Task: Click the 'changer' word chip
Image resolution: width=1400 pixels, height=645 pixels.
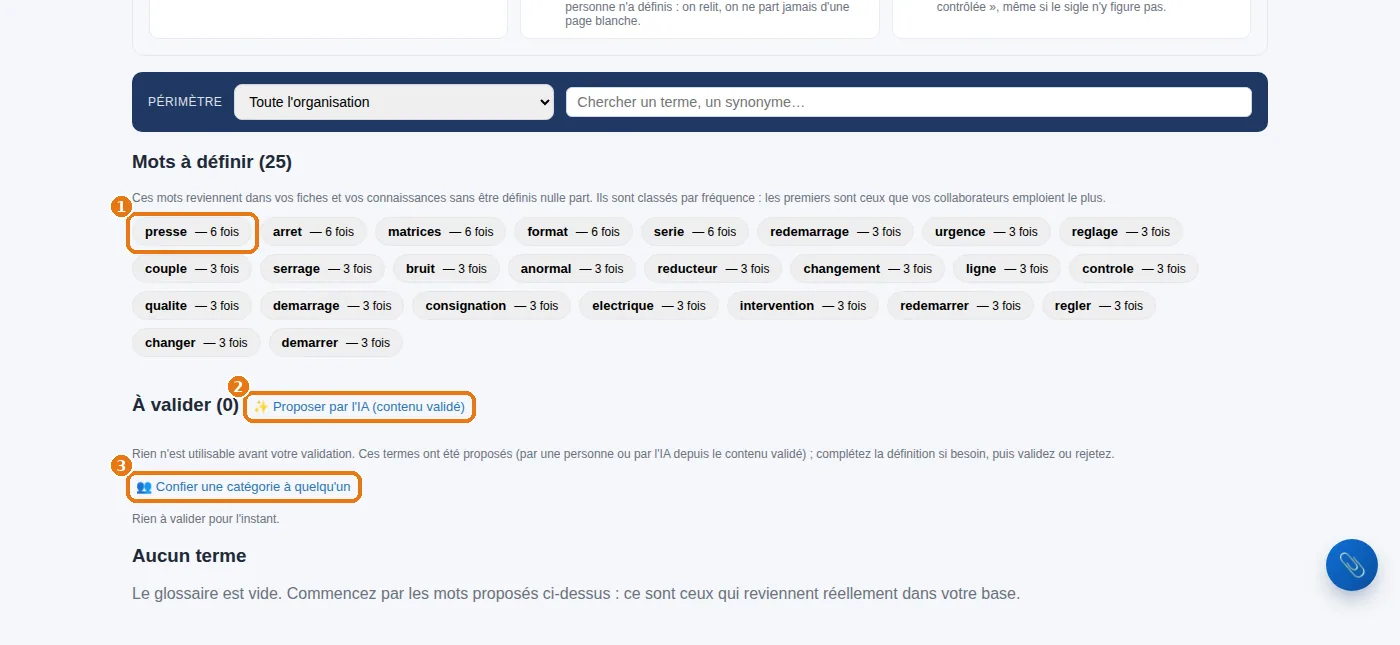Action: [196, 343]
